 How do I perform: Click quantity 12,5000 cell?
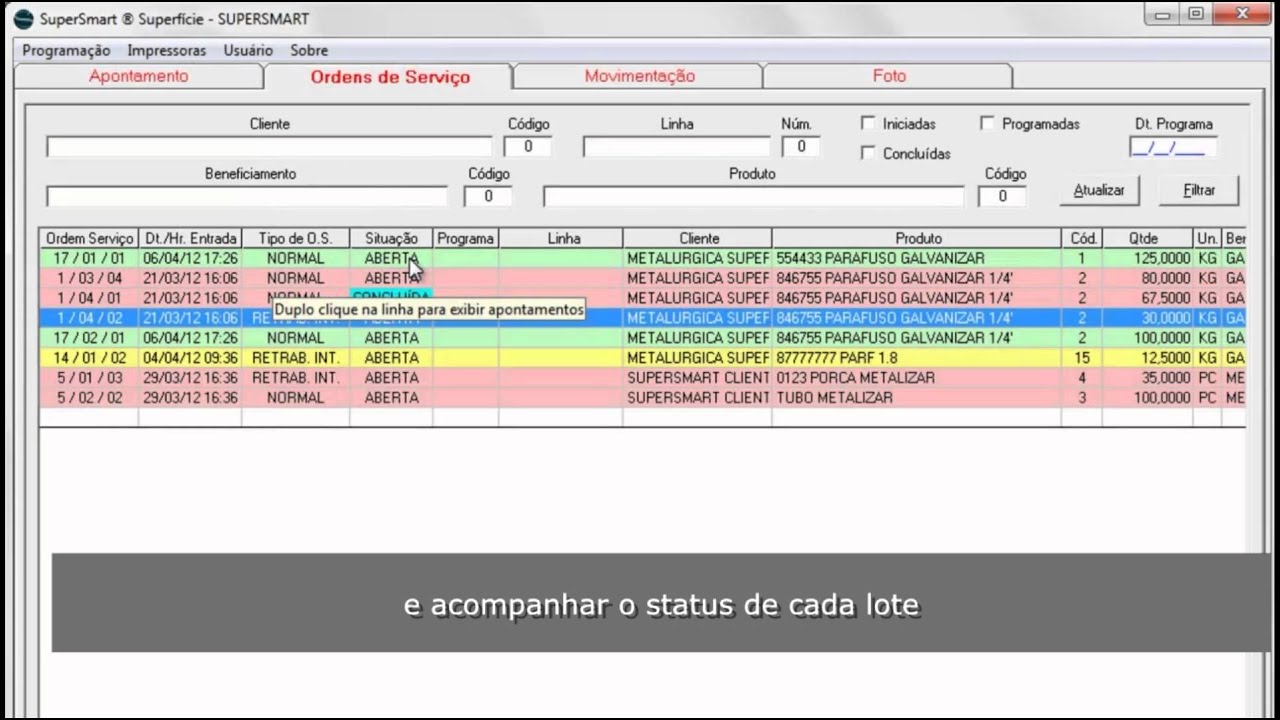coord(1147,358)
